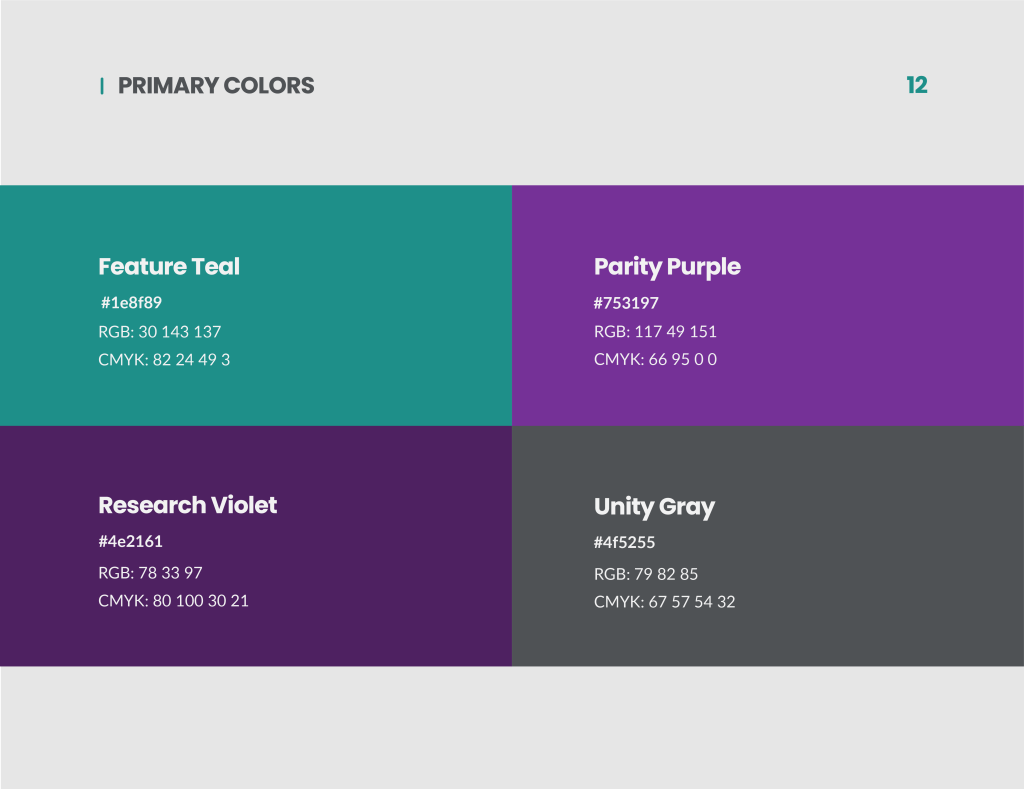Select the Feature Teal color name

point(169,267)
